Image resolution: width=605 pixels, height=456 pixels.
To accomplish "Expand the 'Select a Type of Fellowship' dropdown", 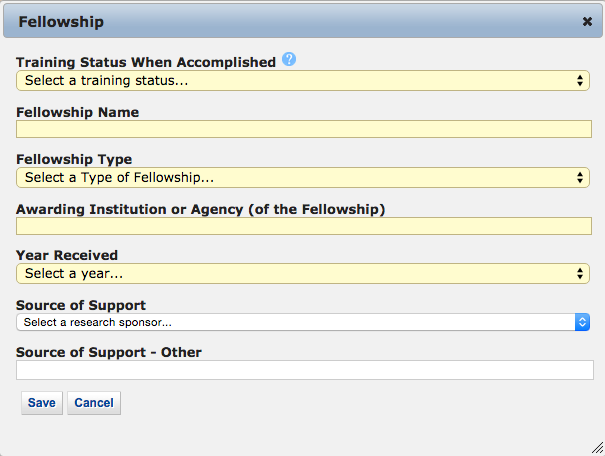I will point(303,177).
